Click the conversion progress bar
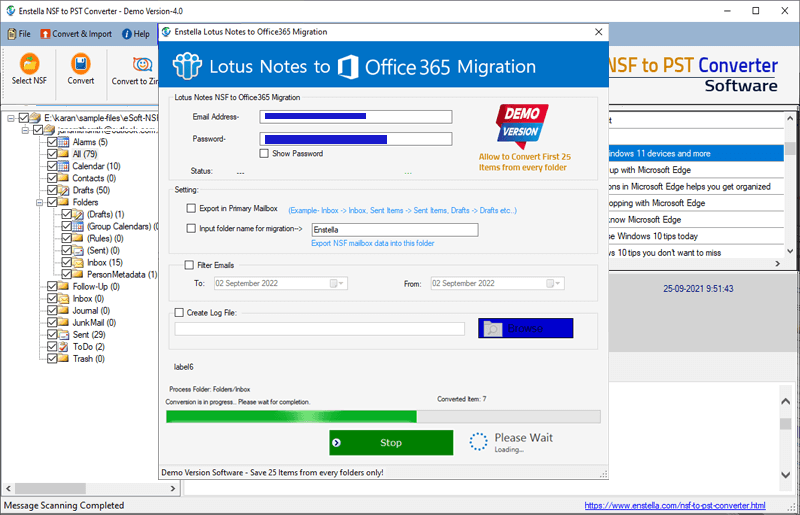The width and height of the screenshot is (800, 515). [x=383, y=416]
